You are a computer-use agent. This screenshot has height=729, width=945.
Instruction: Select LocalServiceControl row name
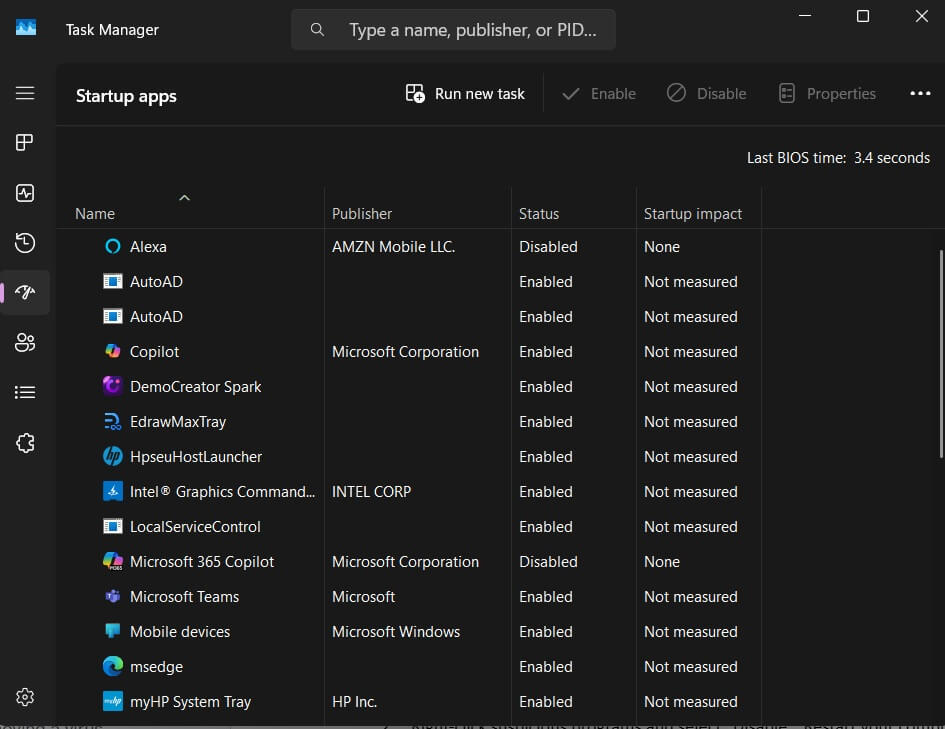point(195,527)
